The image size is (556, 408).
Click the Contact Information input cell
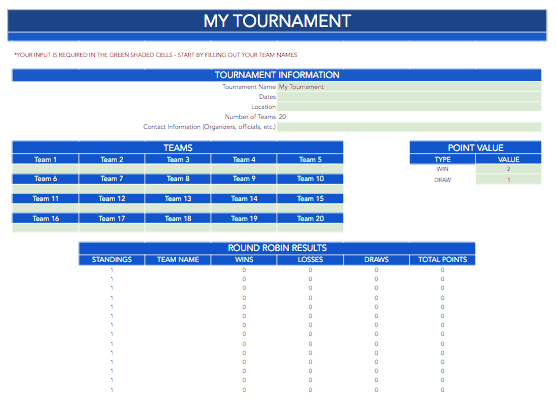pos(409,127)
